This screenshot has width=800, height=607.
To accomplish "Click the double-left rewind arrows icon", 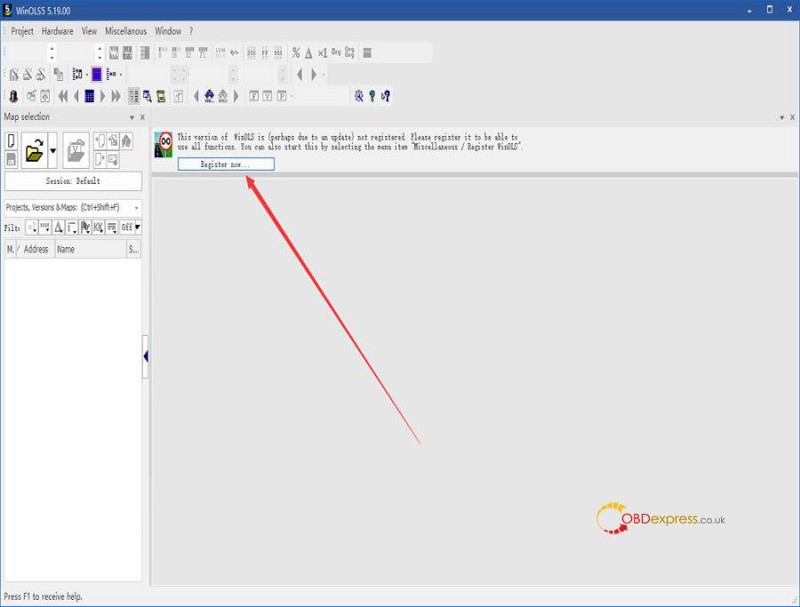I will pyautogui.click(x=63, y=96).
